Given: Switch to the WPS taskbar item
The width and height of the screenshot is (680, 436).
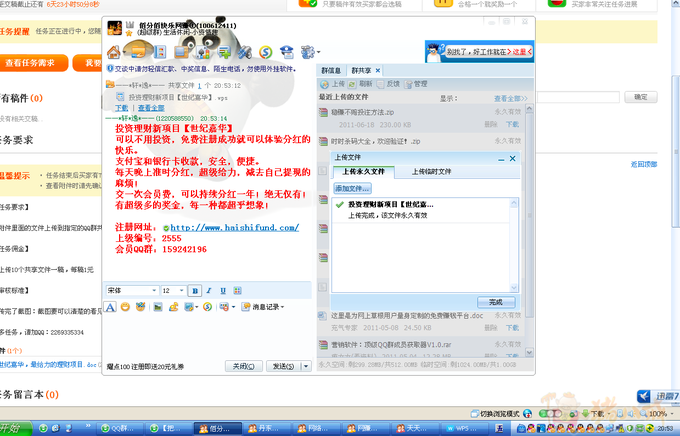Looking at the screenshot, I should [463, 428].
